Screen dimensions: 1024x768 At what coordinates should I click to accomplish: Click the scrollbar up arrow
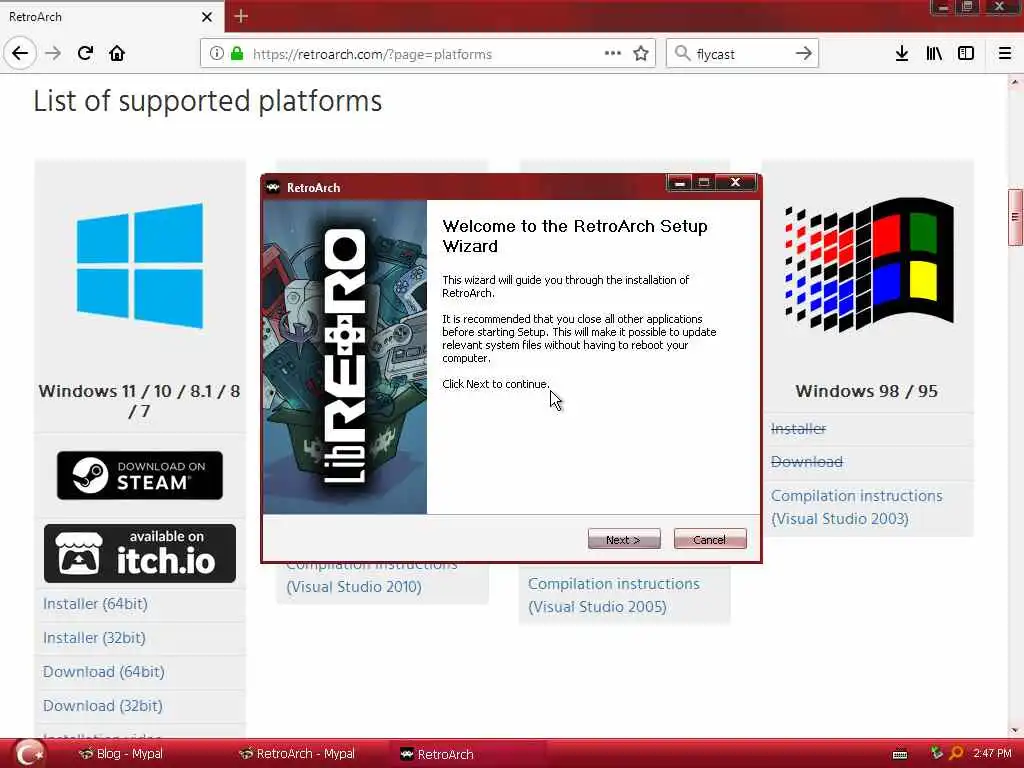(1015, 82)
